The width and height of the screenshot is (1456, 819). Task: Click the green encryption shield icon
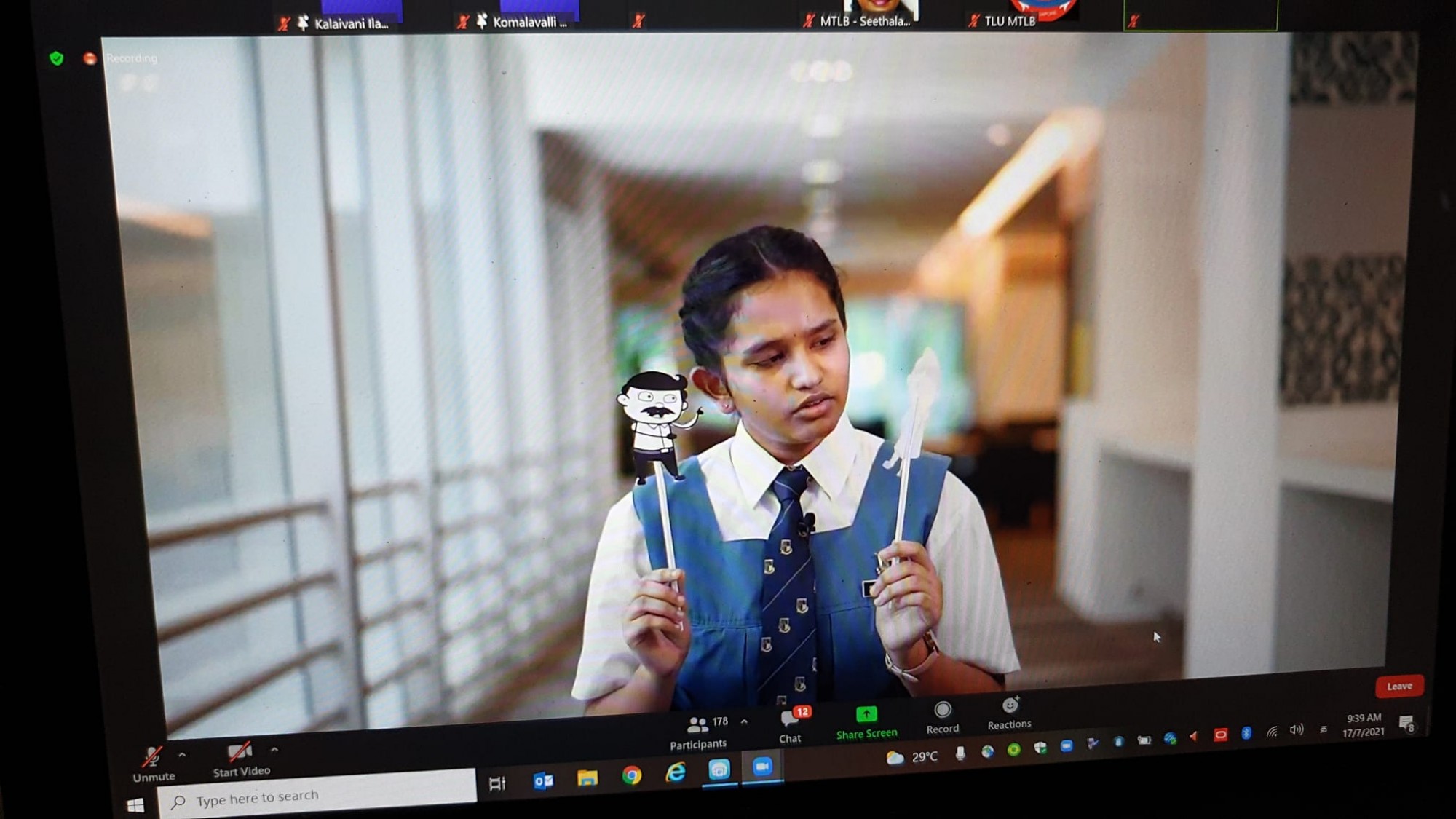(56, 58)
